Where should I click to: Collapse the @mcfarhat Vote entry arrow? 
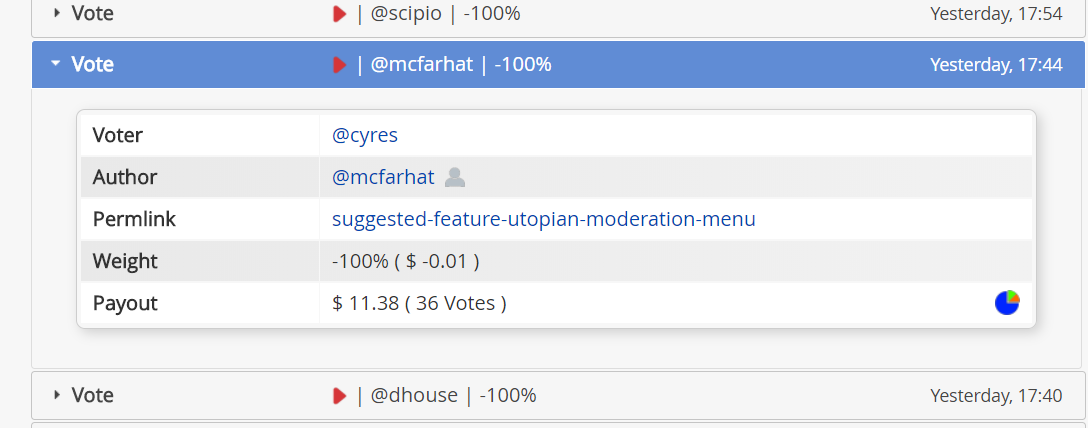click(56, 64)
